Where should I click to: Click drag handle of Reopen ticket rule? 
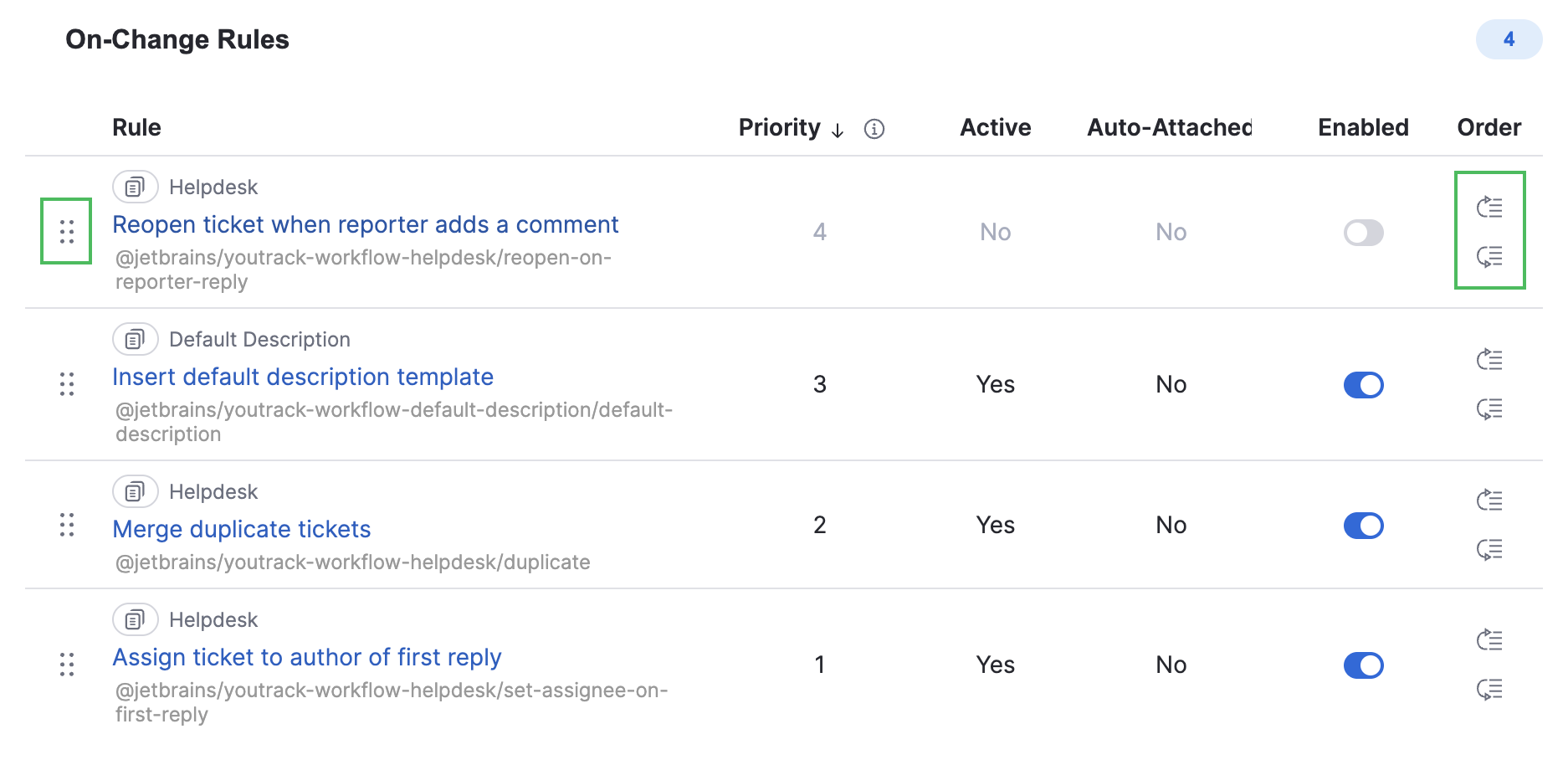(67, 231)
